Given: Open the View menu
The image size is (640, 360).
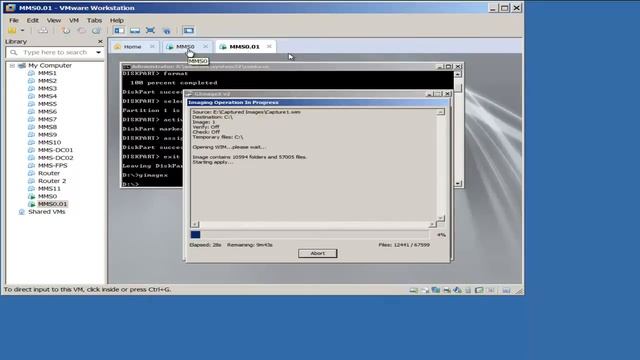Looking at the screenshot, I should pyautogui.click(x=53, y=20).
